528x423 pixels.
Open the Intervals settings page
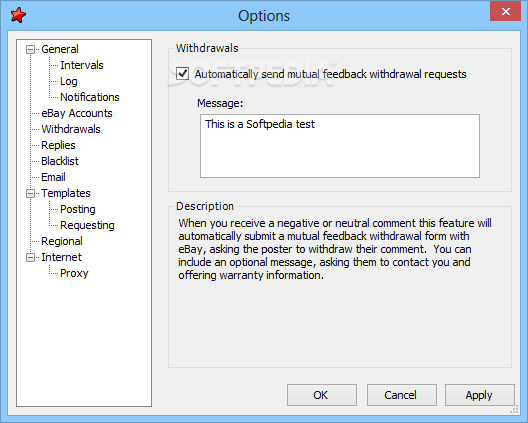pos(82,65)
